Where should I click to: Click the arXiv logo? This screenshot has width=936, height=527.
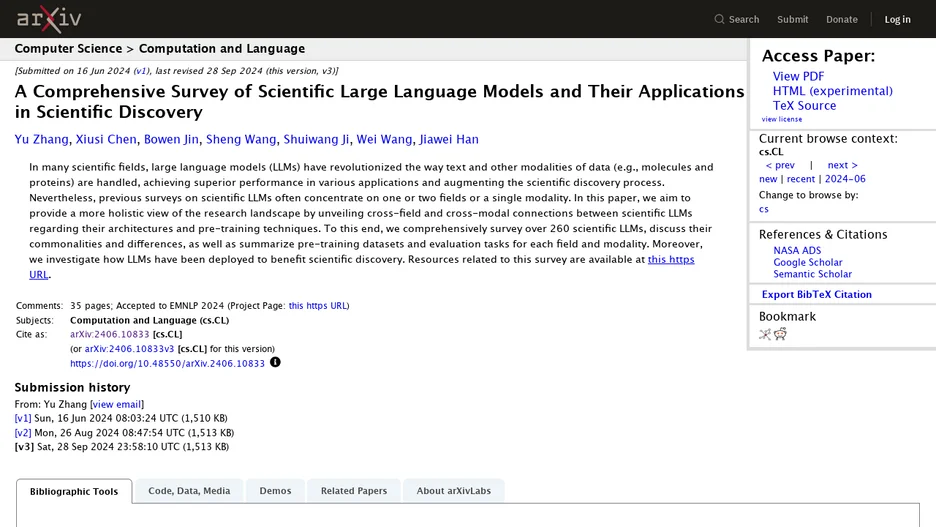(x=49, y=19)
